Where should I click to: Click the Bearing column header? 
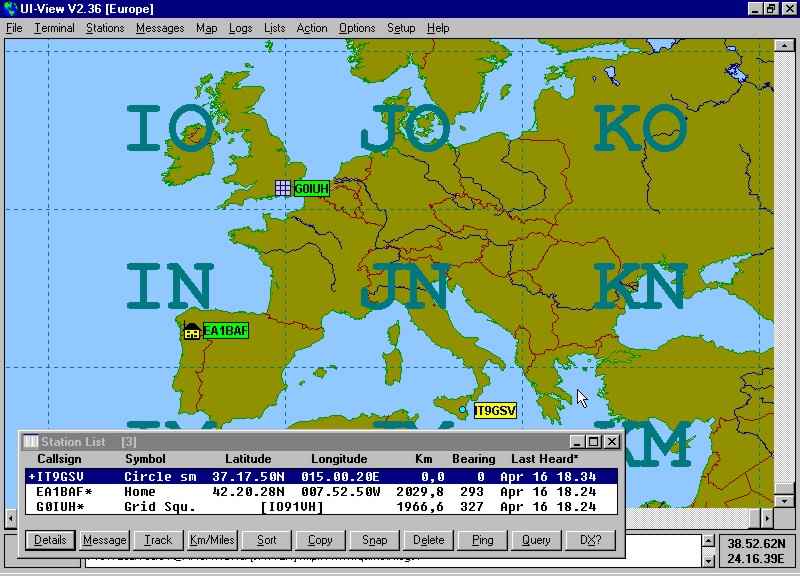click(x=473, y=459)
